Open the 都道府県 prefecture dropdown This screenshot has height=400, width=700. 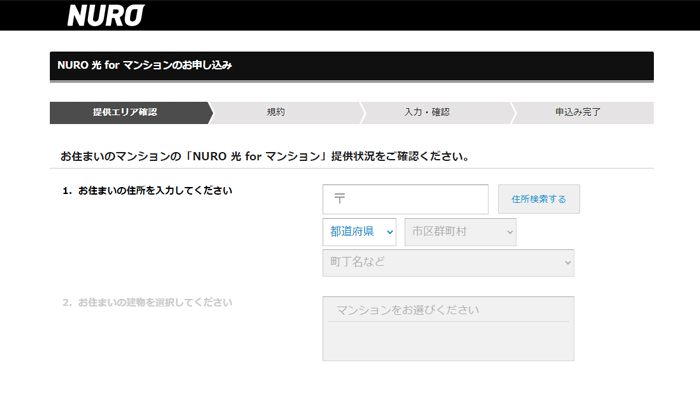pos(359,232)
